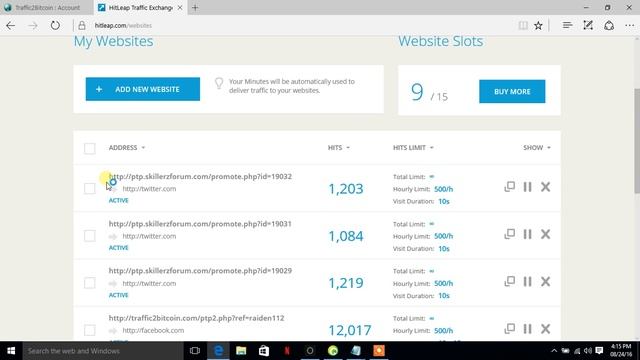Check the id=19031 website row checkbox
640x360 pixels.
(89, 236)
